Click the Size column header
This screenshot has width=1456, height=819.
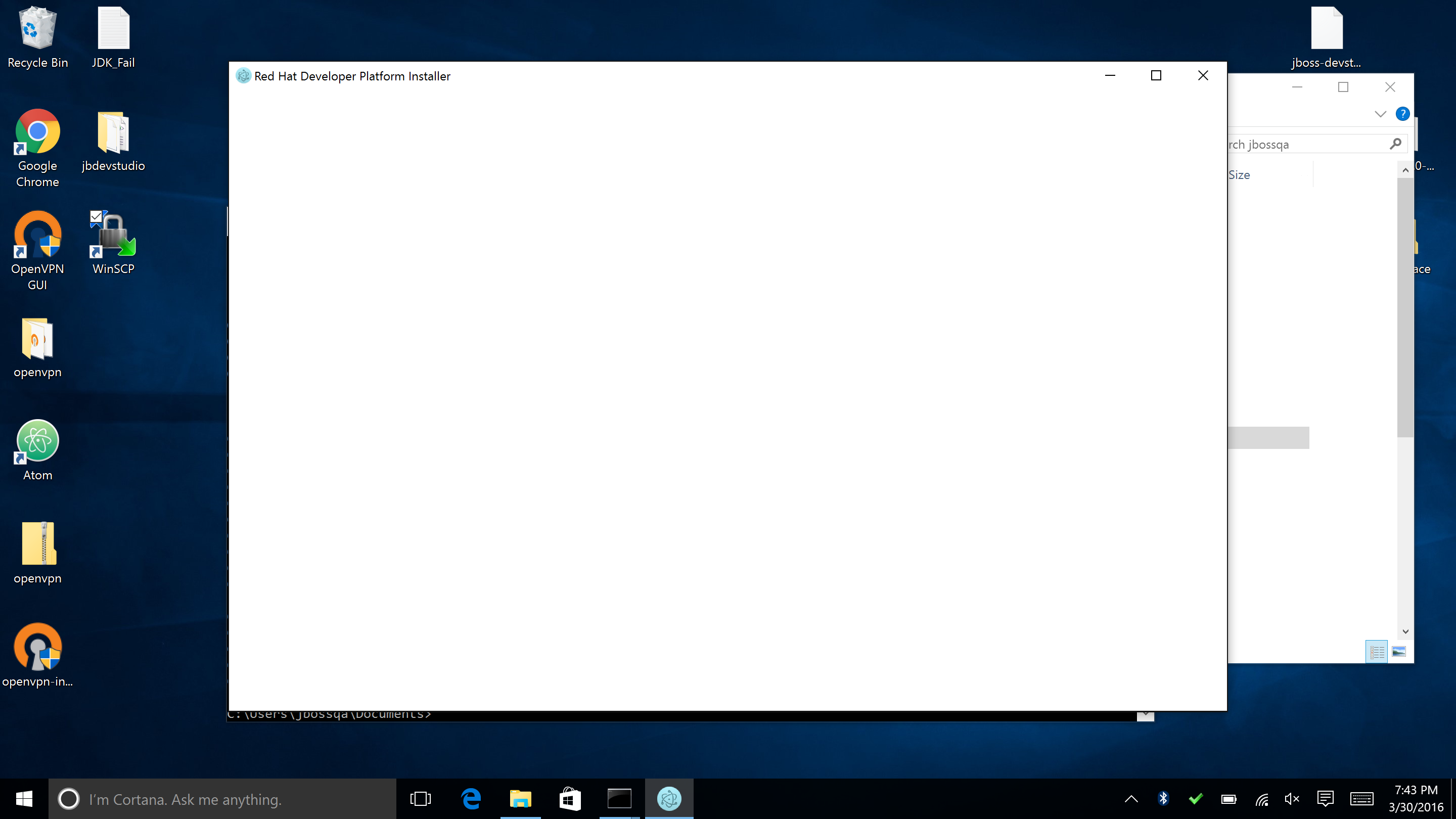[1239, 175]
